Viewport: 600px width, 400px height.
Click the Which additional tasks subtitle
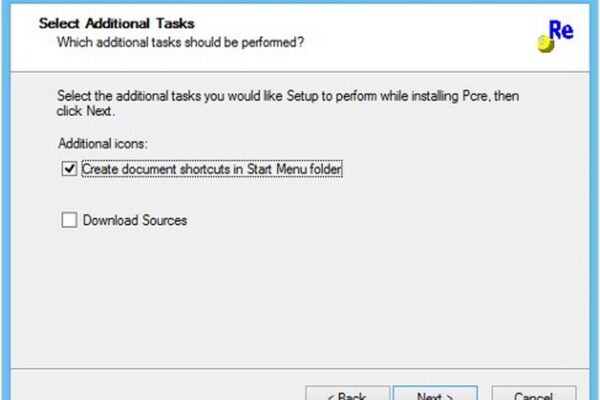click(180, 42)
